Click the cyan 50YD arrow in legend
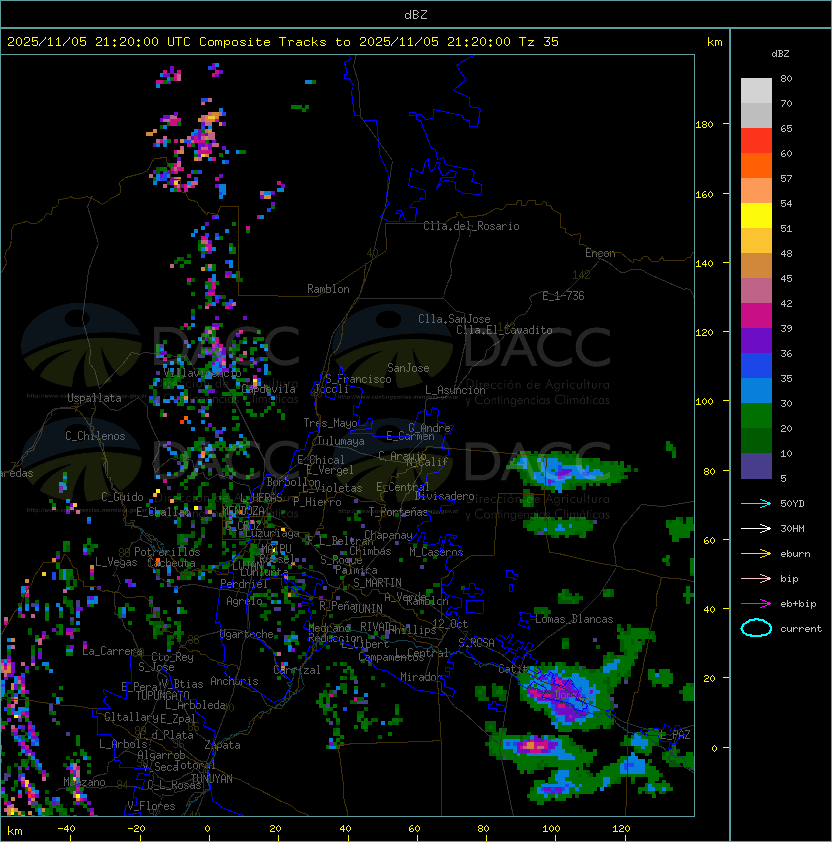Screen dimensions: 832x842 pyautogui.click(x=756, y=503)
